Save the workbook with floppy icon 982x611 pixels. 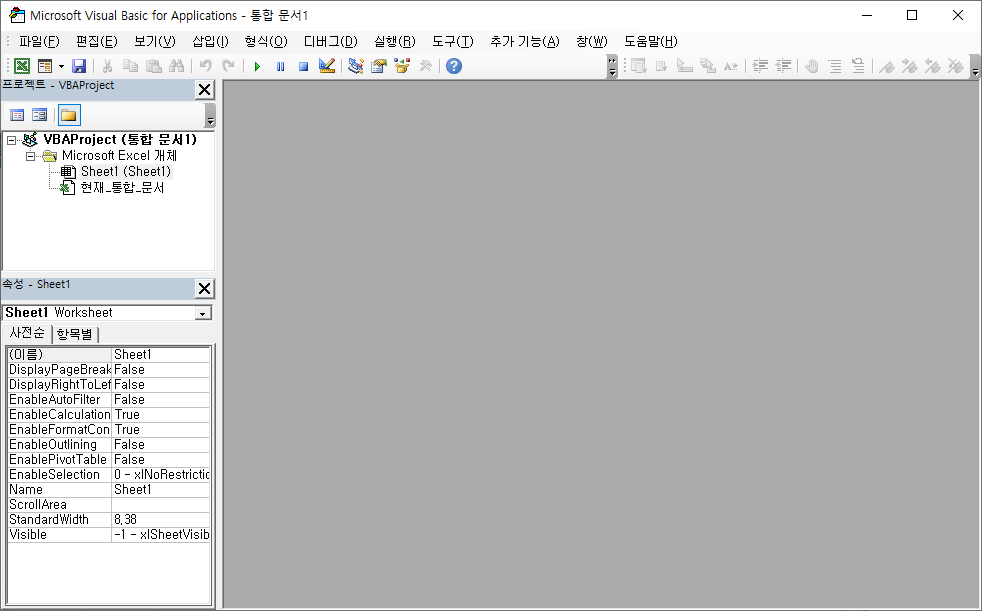[78, 66]
